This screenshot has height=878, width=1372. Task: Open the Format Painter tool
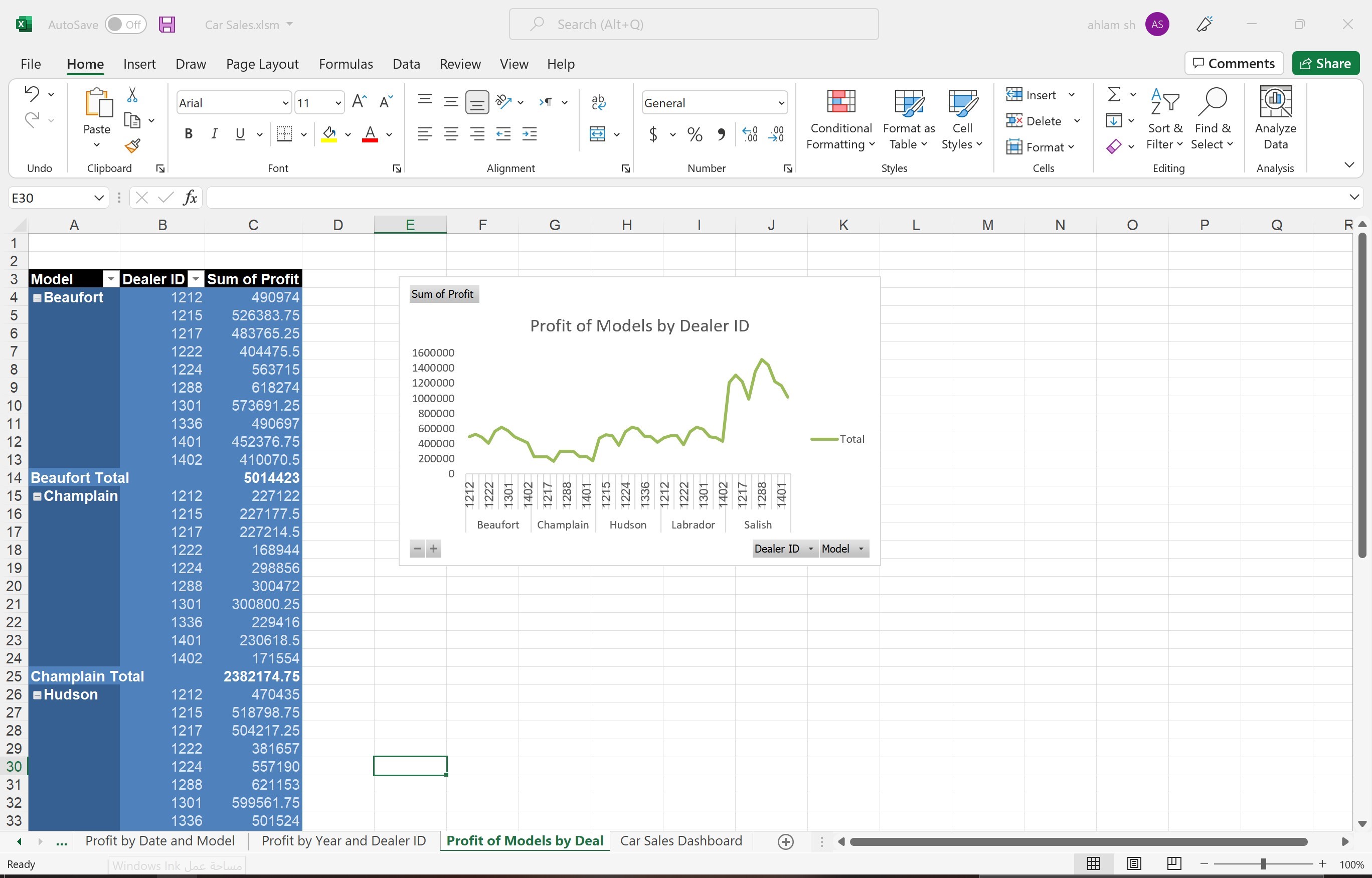coord(133,145)
